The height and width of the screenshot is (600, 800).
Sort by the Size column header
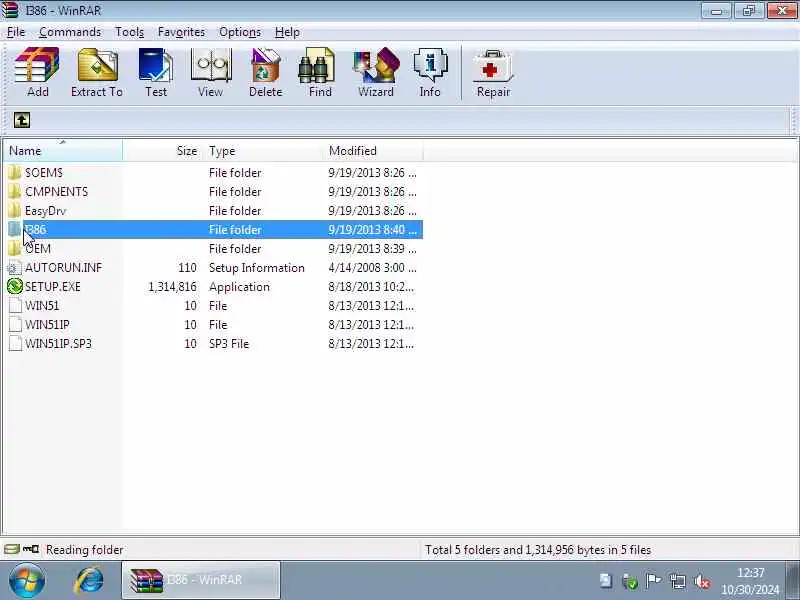pos(163,151)
